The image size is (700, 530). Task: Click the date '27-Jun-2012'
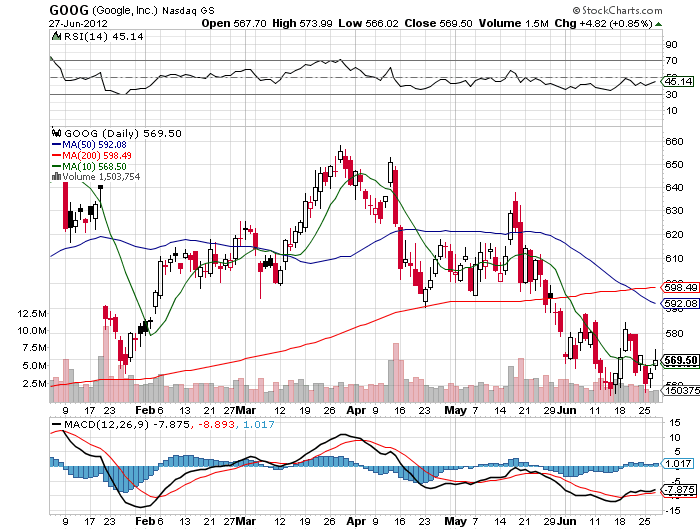(x=78, y=23)
